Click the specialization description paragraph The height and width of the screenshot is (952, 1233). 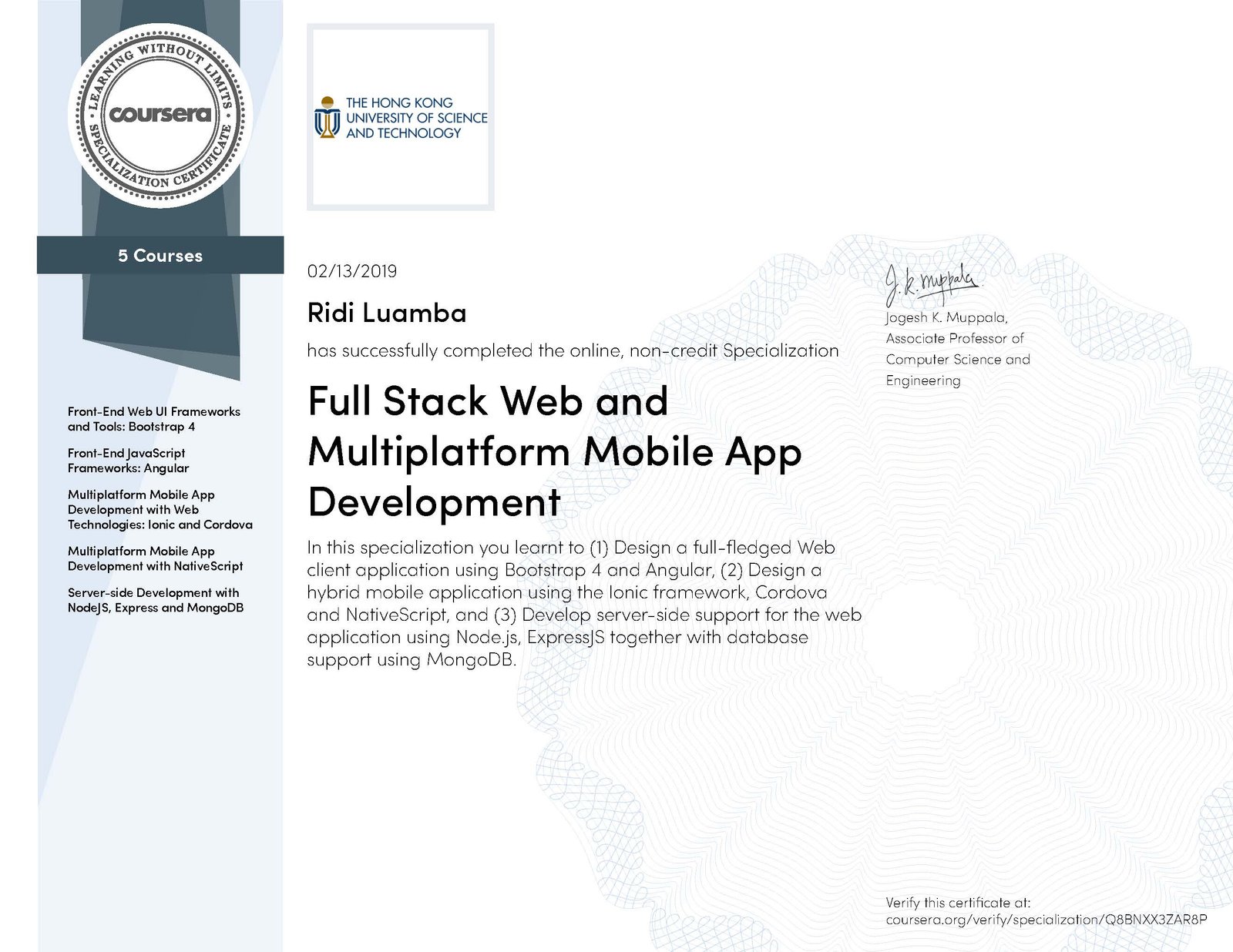tap(584, 603)
